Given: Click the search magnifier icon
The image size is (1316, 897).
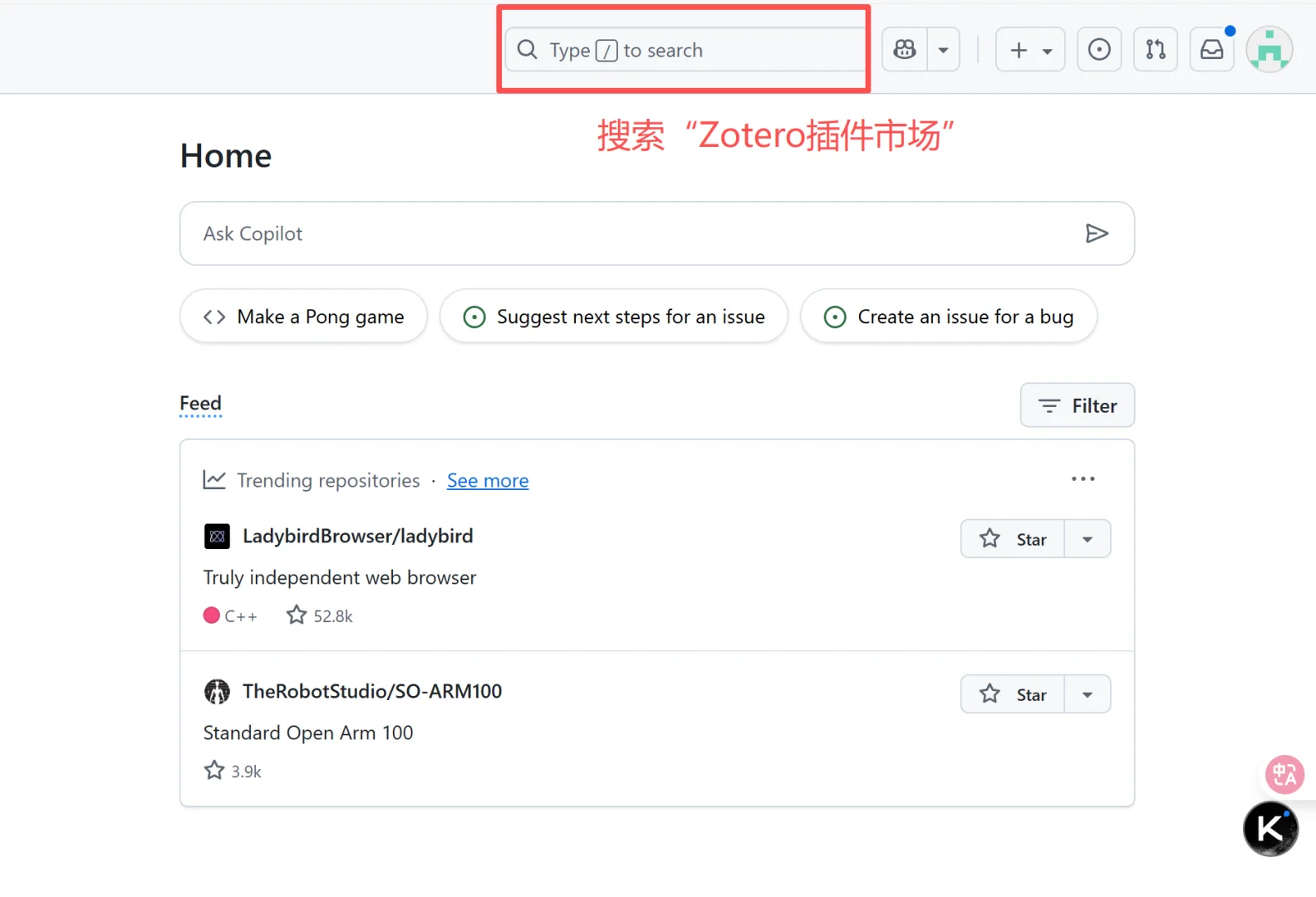Looking at the screenshot, I should coord(527,50).
